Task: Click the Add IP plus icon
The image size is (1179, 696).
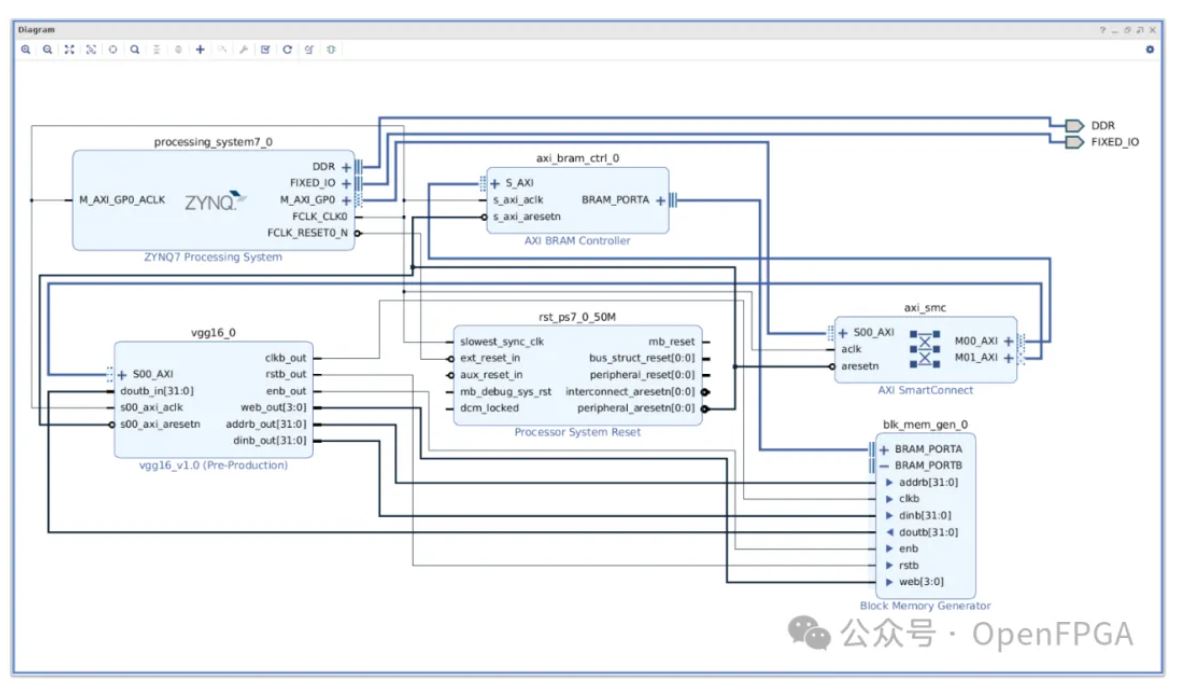Action: (x=200, y=50)
